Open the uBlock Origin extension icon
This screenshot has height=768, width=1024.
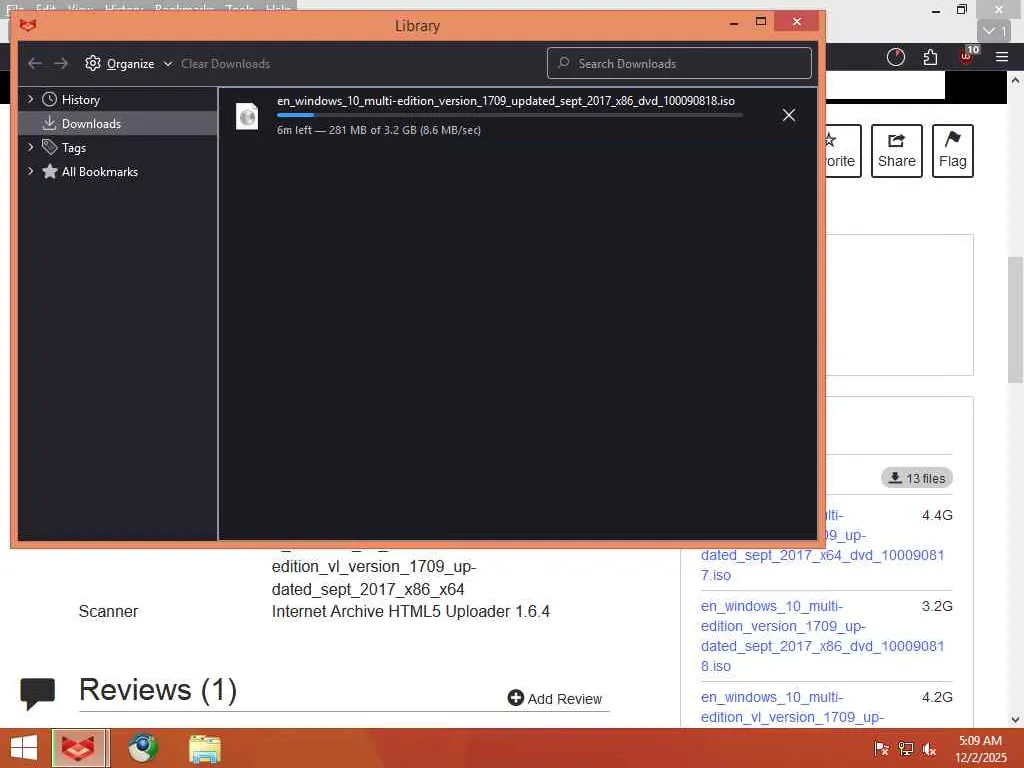pos(967,56)
